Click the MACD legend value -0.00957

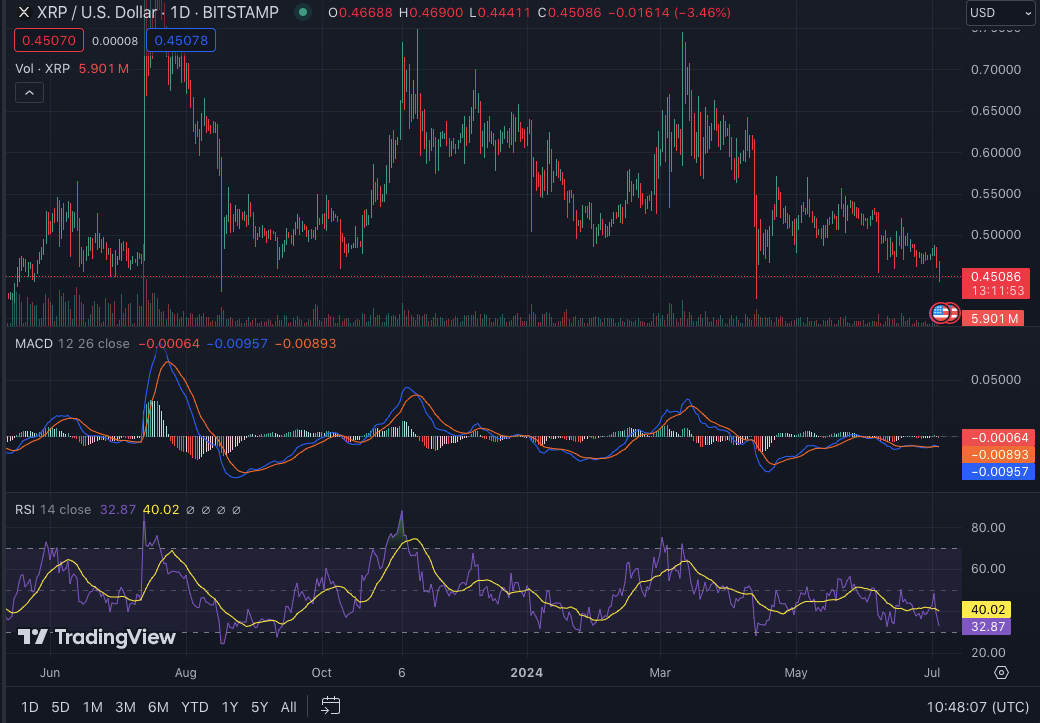click(237, 344)
